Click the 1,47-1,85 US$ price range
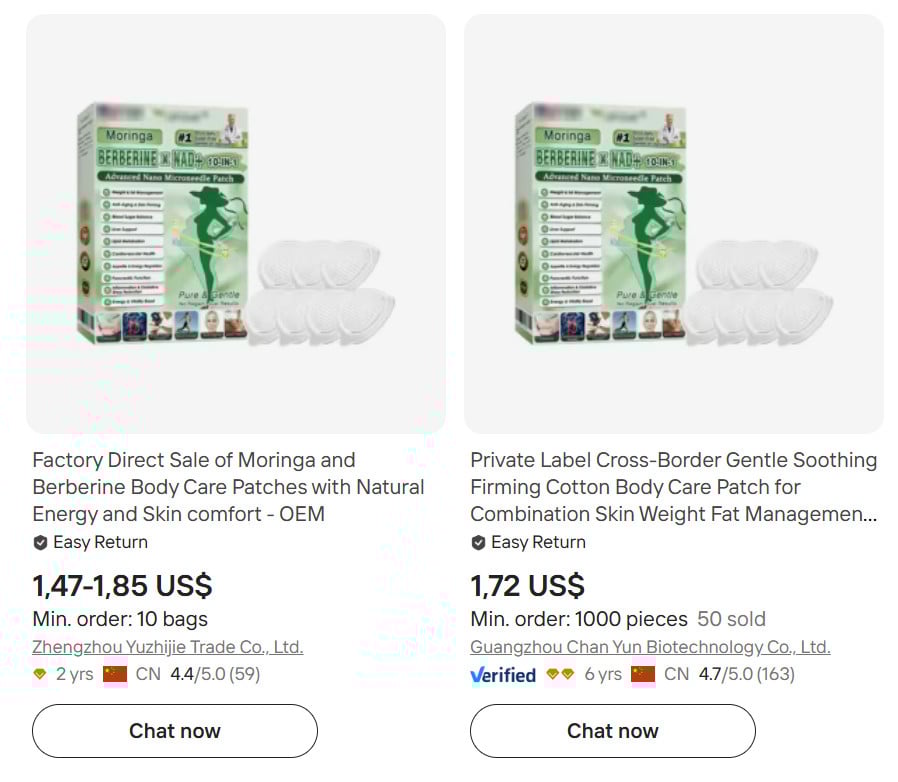Image resolution: width=898 pixels, height=782 pixels. click(x=120, y=586)
